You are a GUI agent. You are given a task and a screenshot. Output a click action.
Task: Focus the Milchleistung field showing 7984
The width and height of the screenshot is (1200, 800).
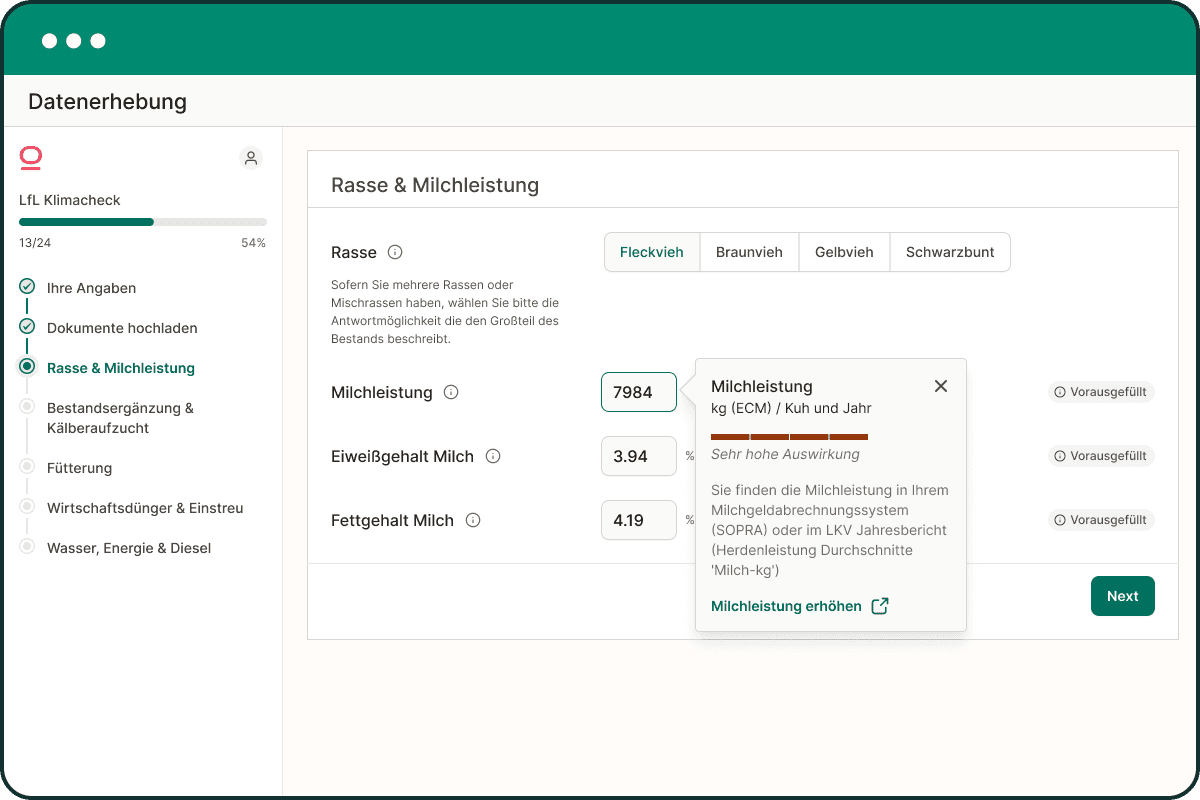pos(639,392)
